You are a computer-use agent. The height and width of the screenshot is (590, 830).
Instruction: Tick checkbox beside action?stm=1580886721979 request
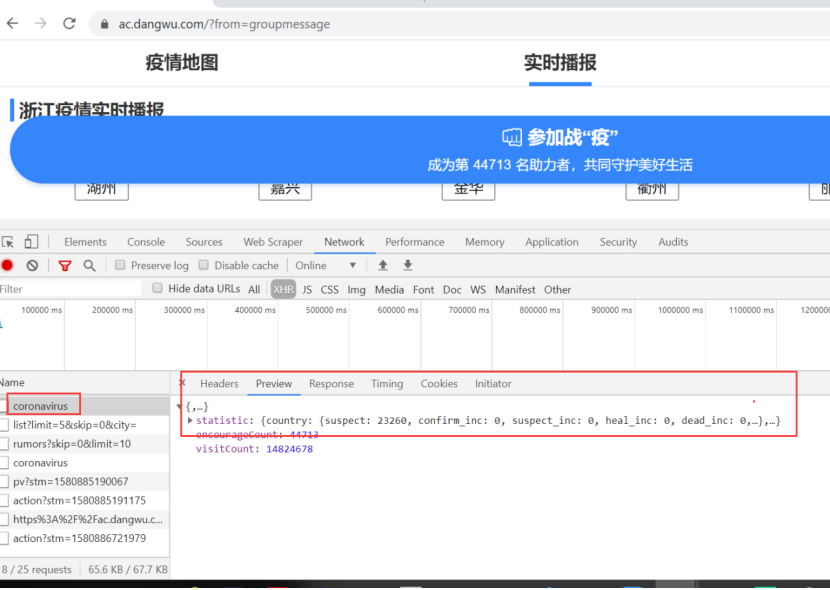tap(4, 538)
